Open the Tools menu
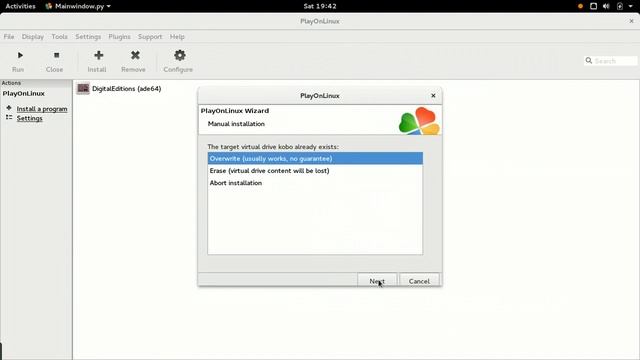640x360 pixels. (x=59, y=36)
